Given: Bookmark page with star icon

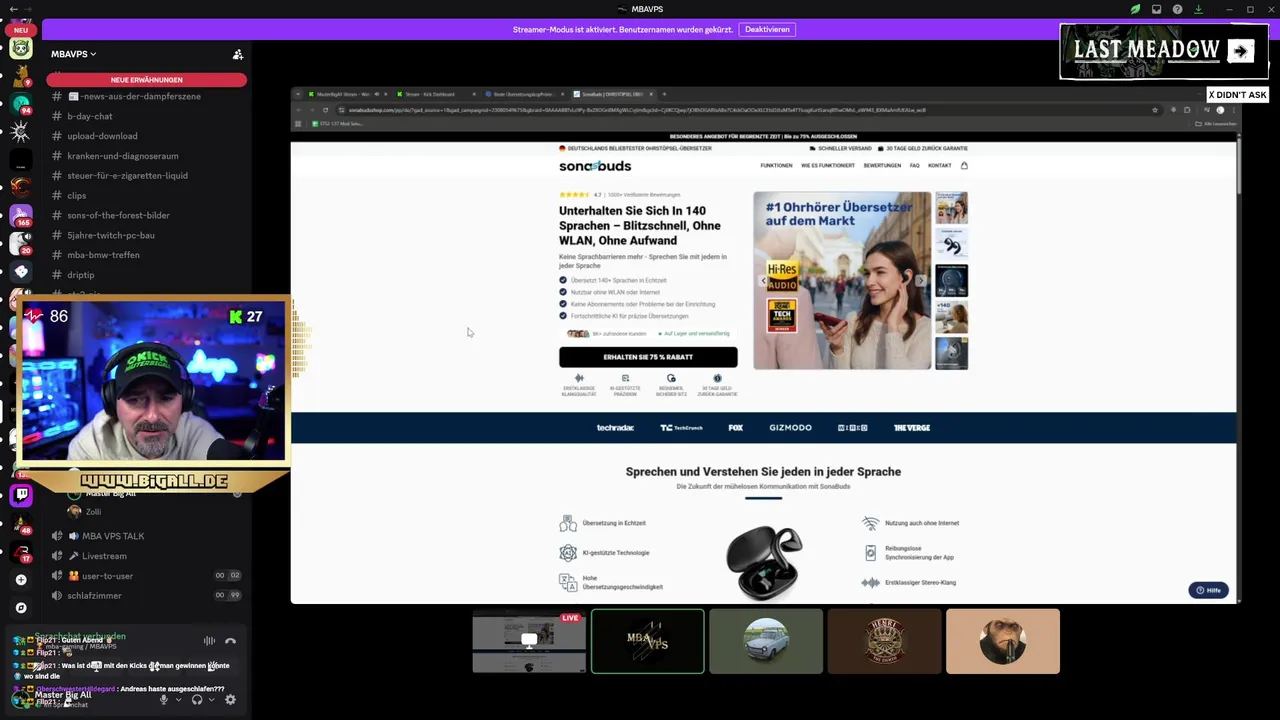Looking at the screenshot, I should click(x=1155, y=110).
